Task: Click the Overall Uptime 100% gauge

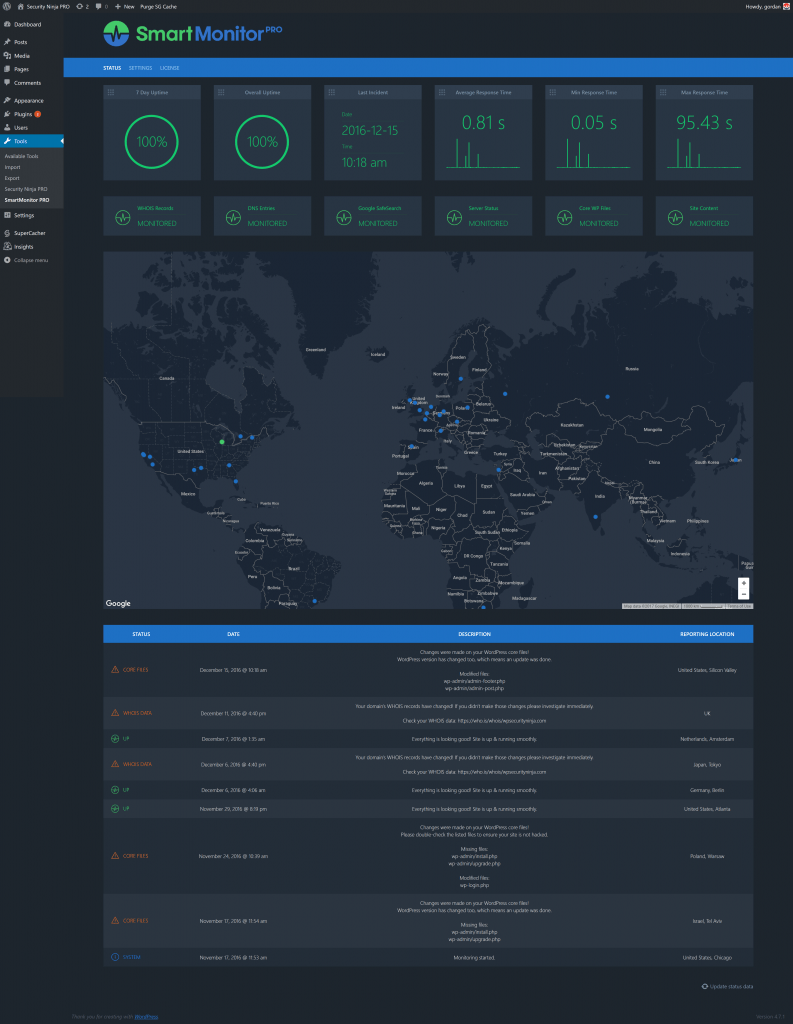Action: [262, 142]
